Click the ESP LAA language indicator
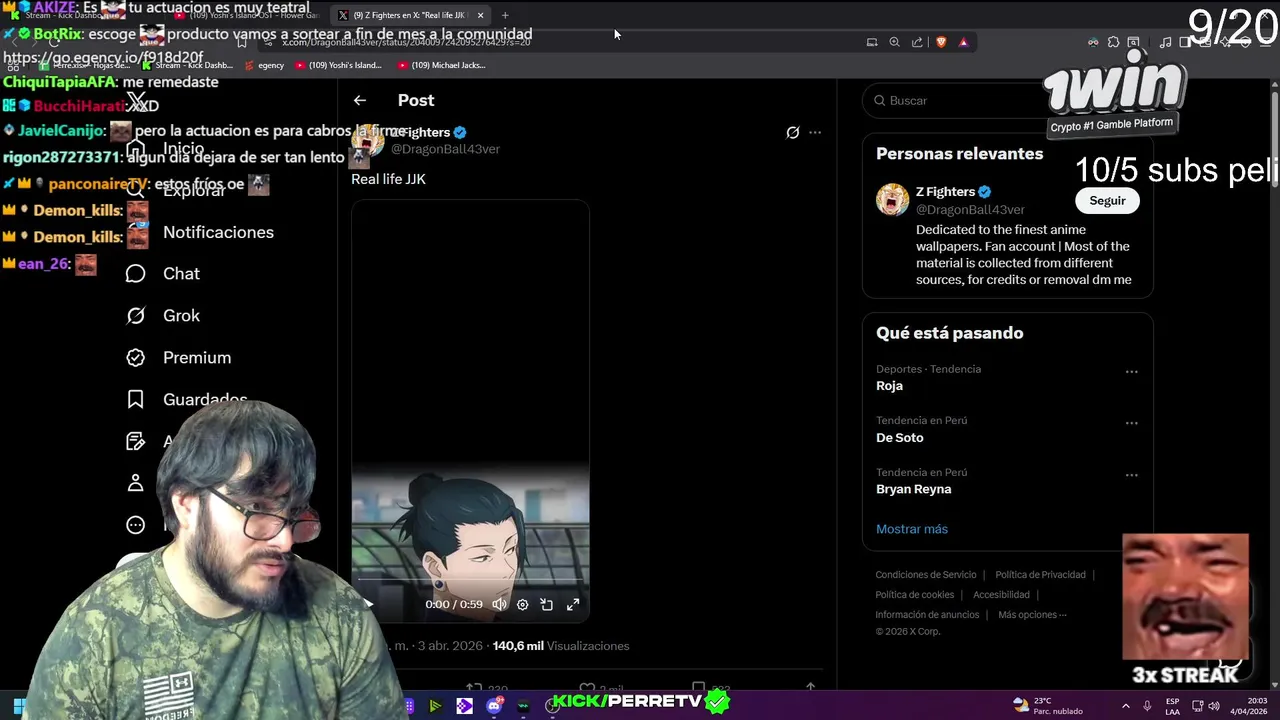 tap(1172, 705)
